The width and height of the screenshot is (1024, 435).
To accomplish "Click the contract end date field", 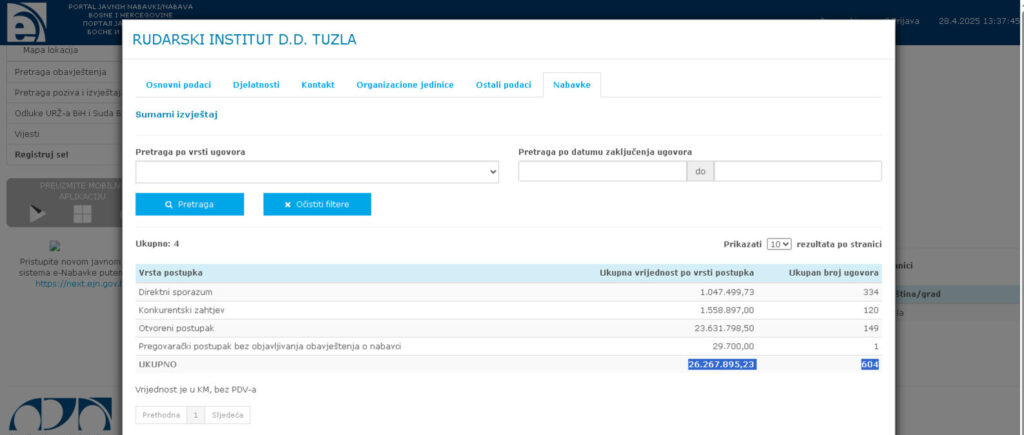I will click(x=797, y=172).
